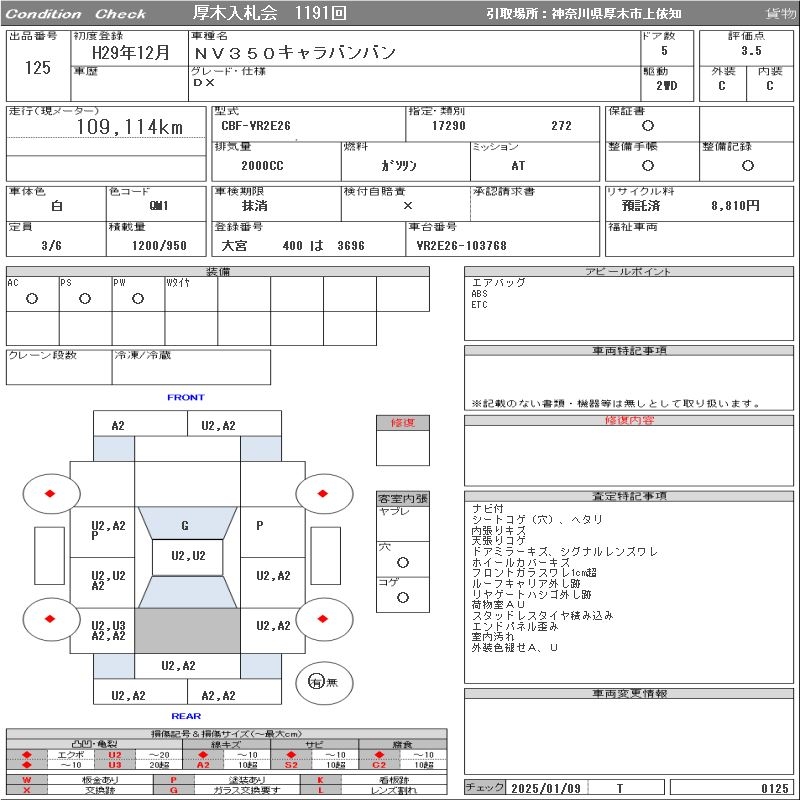Click the color code QM1
The height and width of the screenshot is (800, 800).
[159, 206]
